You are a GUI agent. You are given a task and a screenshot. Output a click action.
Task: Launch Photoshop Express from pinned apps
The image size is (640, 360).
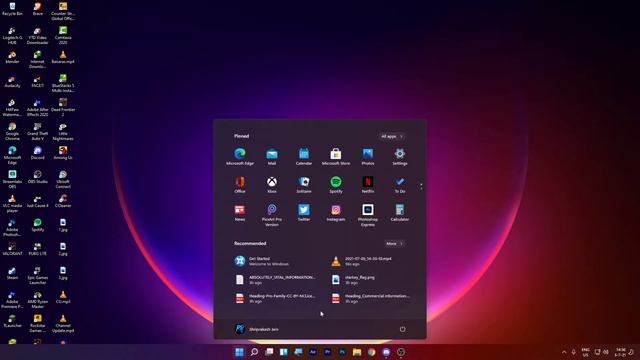(368, 215)
